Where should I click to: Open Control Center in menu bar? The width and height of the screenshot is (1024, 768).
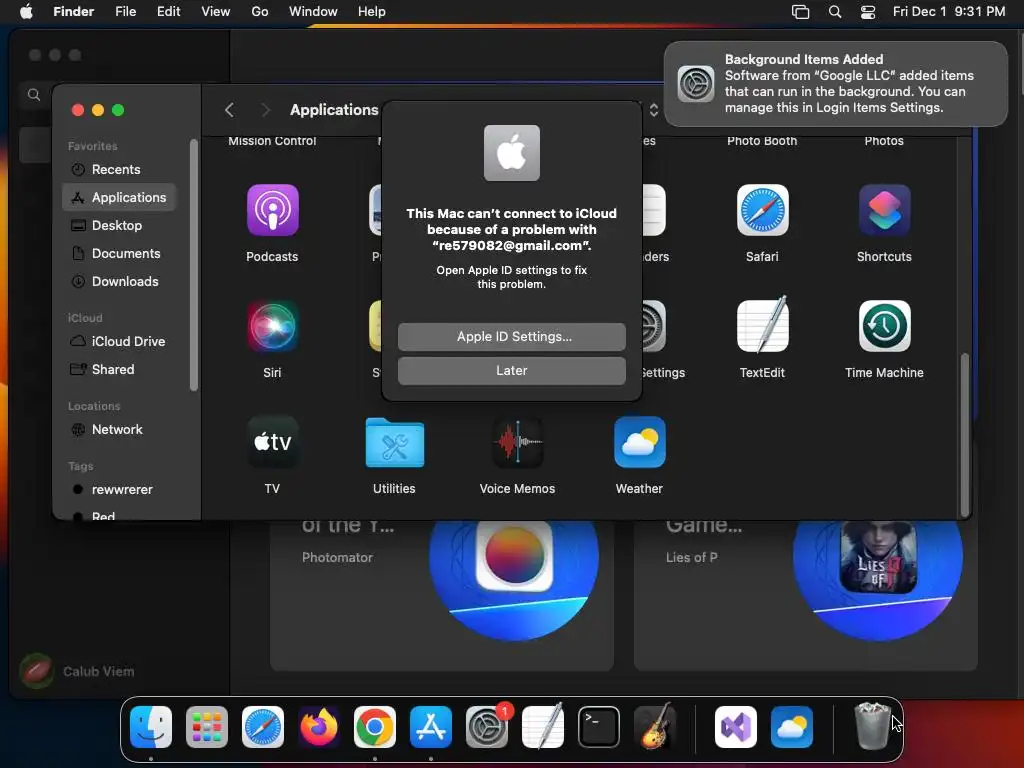pos(868,12)
